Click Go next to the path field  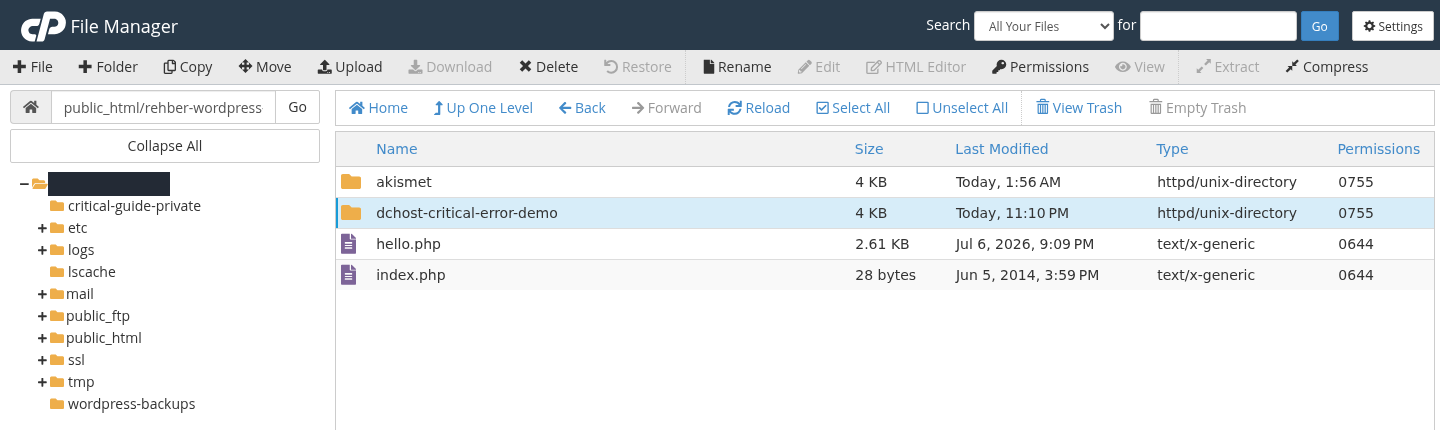(x=297, y=107)
